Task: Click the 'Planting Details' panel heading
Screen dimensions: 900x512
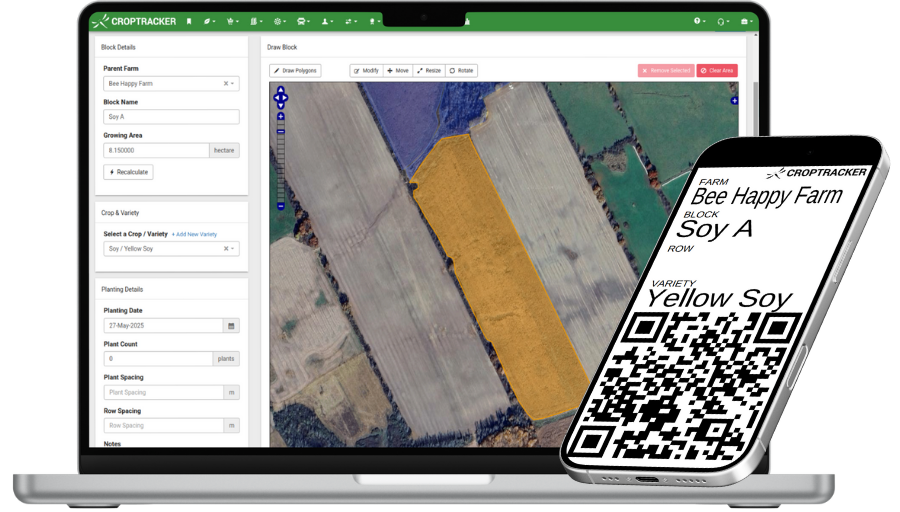Action: (122, 289)
